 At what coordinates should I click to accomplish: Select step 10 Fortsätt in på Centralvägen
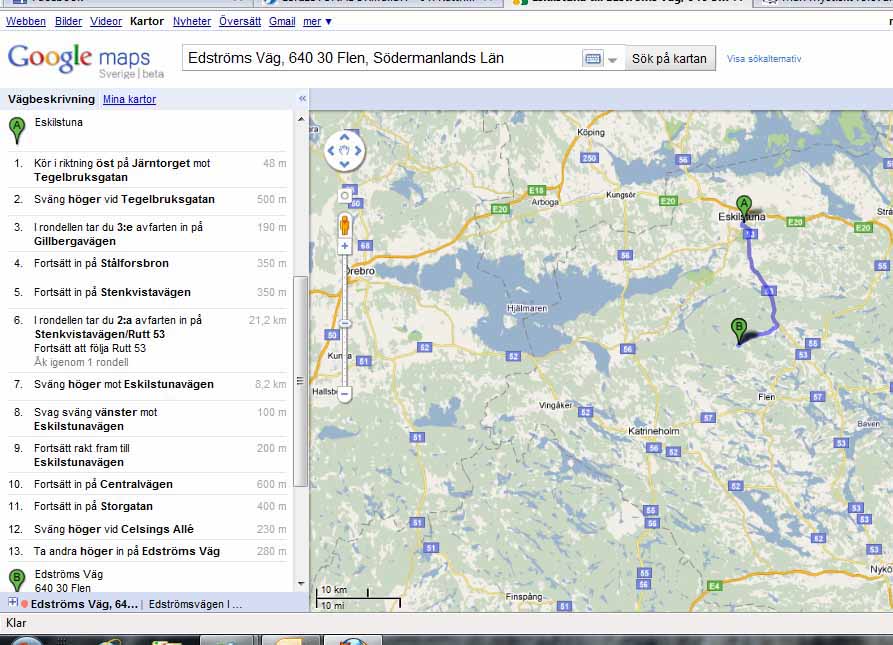click(147, 484)
